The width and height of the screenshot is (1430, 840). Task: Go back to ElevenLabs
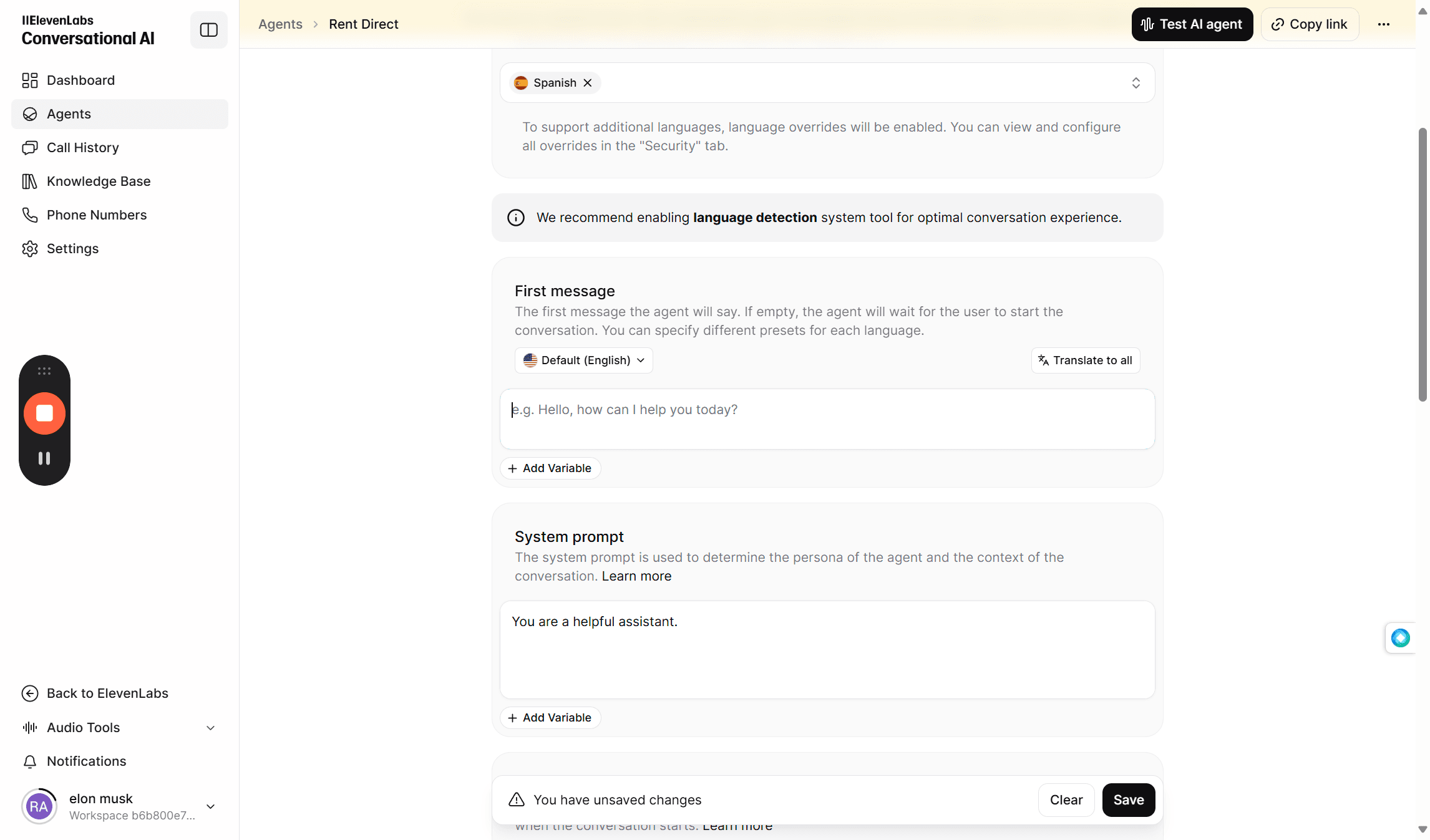(x=120, y=693)
